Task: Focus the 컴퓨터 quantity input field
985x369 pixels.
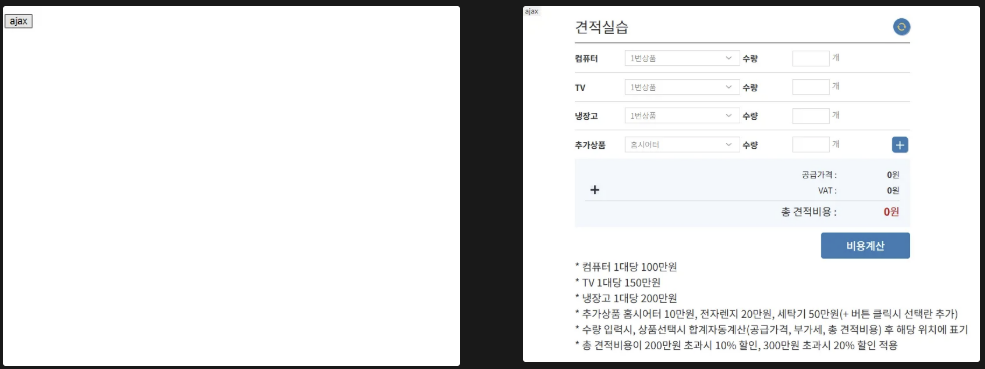Action: (x=810, y=58)
